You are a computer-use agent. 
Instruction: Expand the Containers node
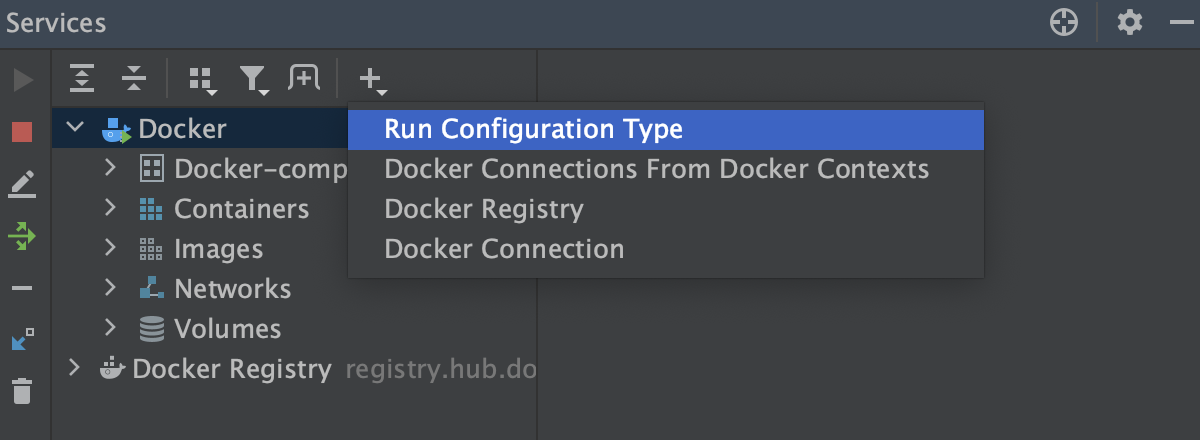(111, 208)
